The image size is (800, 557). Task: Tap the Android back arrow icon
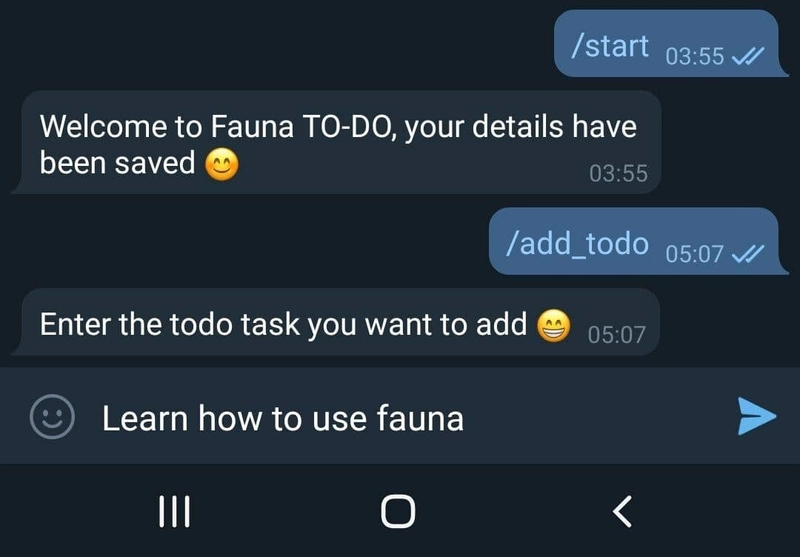pos(622,511)
